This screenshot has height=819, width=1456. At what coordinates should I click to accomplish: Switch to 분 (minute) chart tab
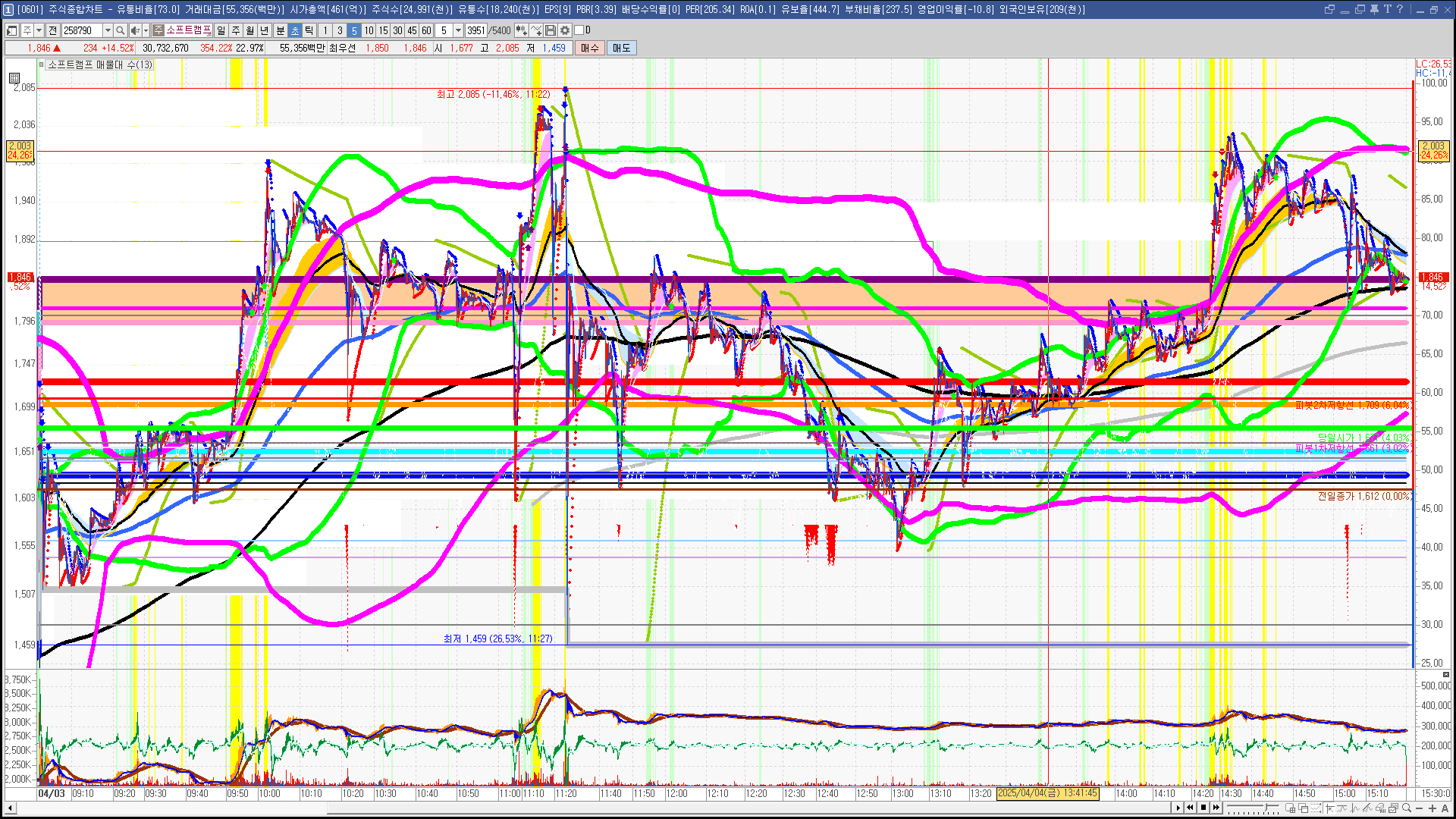(x=280, y=30)
